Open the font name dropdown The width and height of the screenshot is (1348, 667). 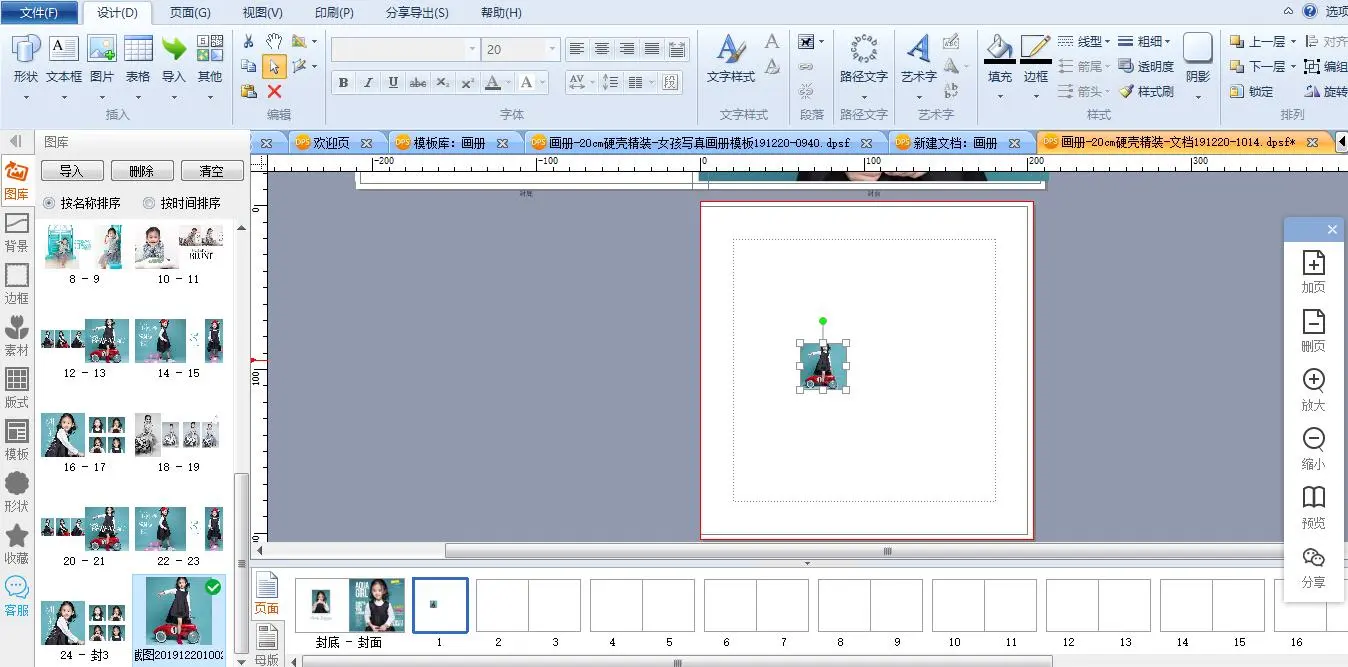pos(472,49)
